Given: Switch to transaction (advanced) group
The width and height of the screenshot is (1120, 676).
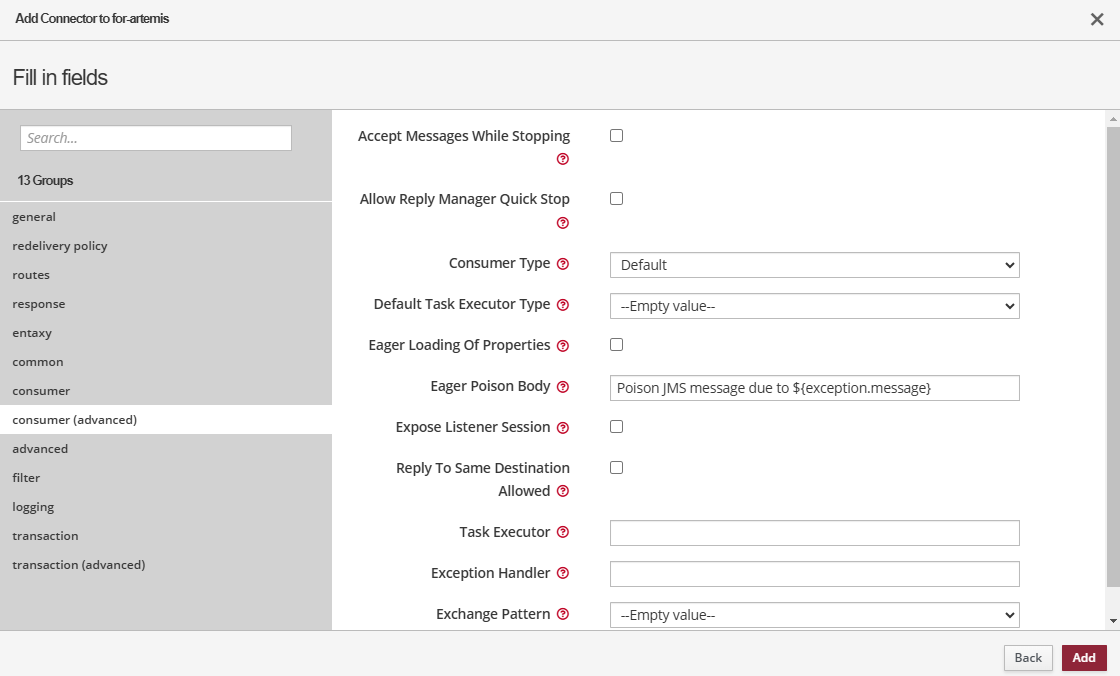Looking at the screenshot, I should (79, 565).
